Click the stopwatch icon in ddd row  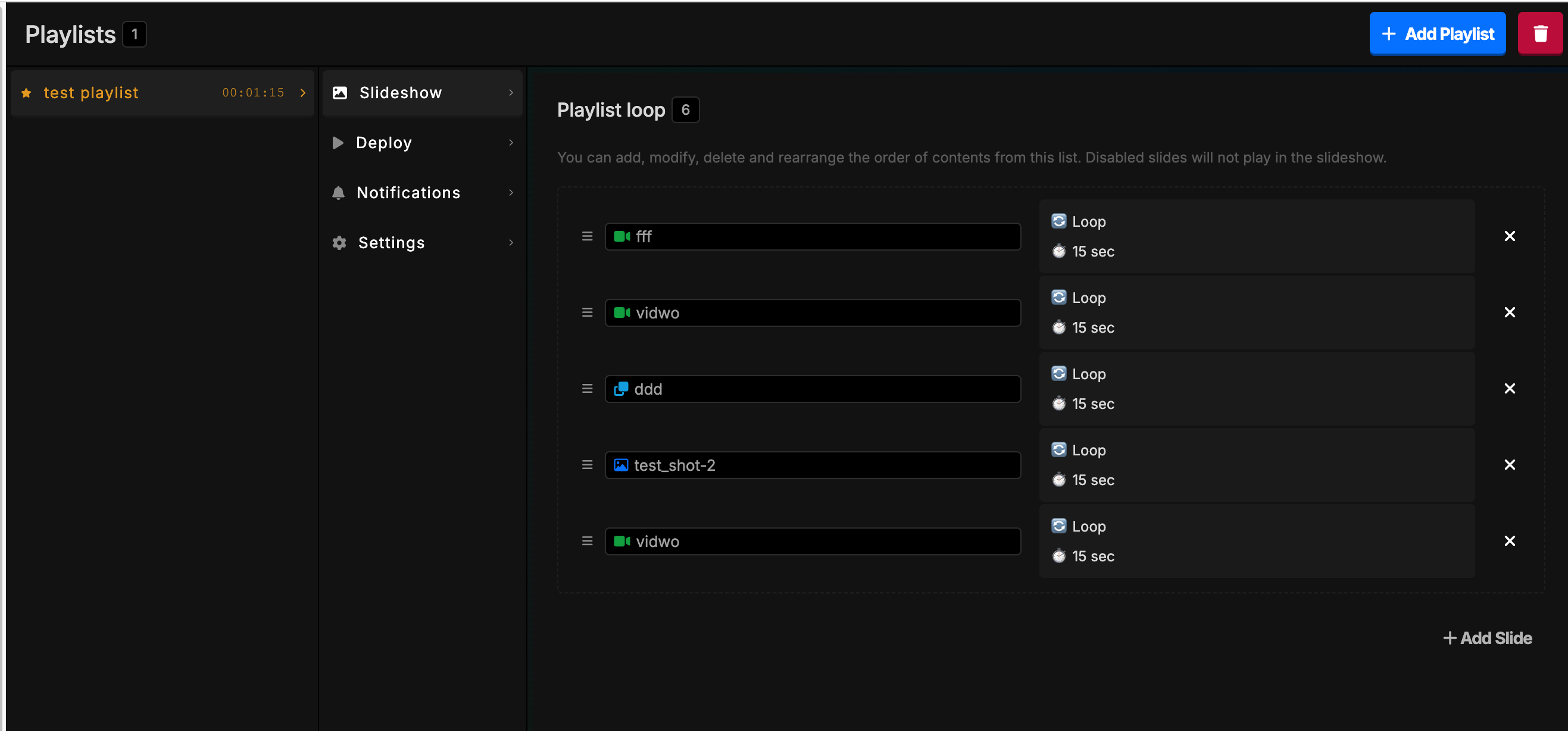(1058, 404)
